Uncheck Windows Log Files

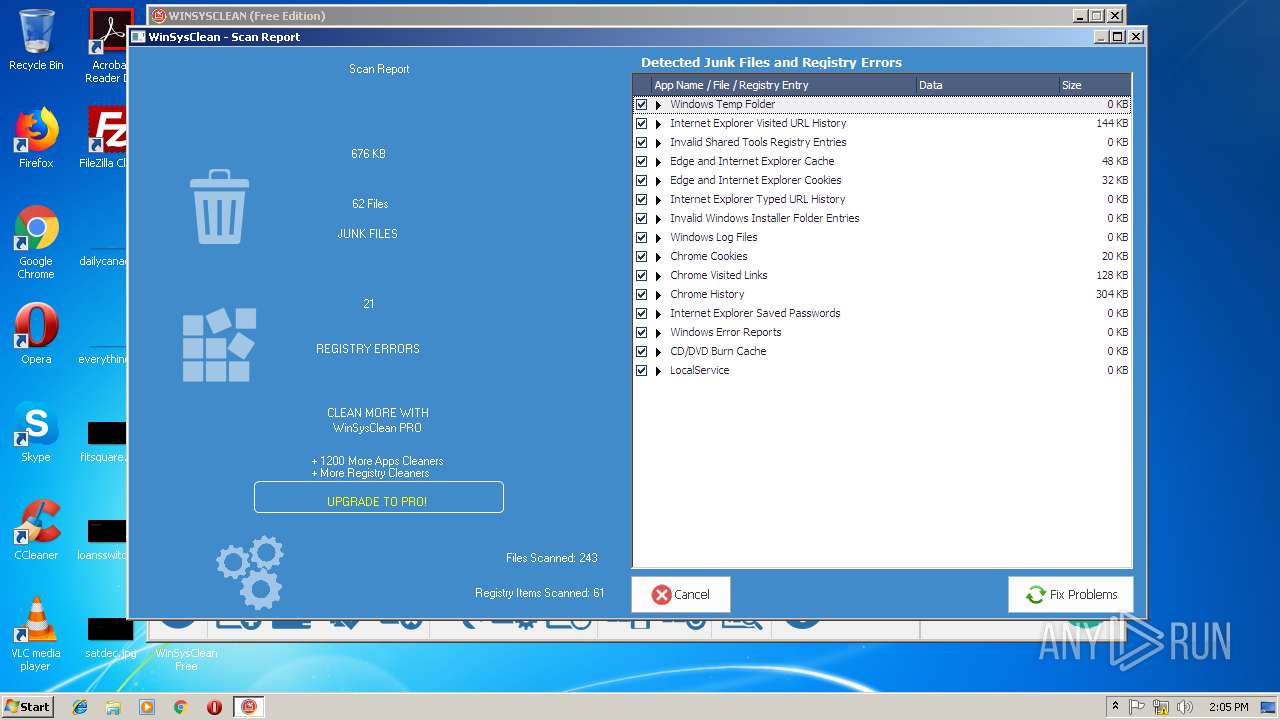642,237
